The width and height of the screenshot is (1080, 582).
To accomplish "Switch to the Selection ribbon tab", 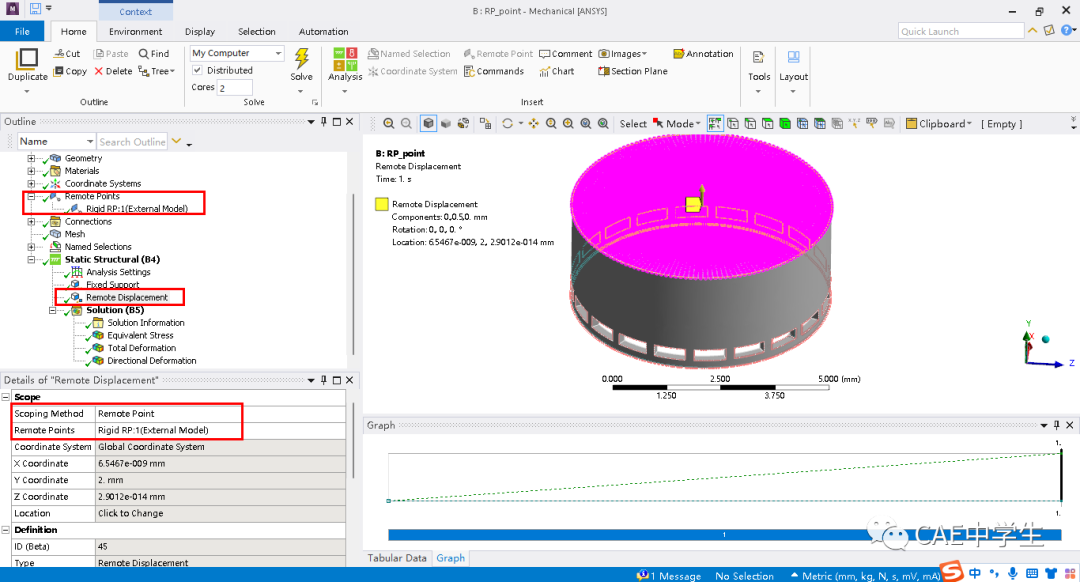I will 257,31.
